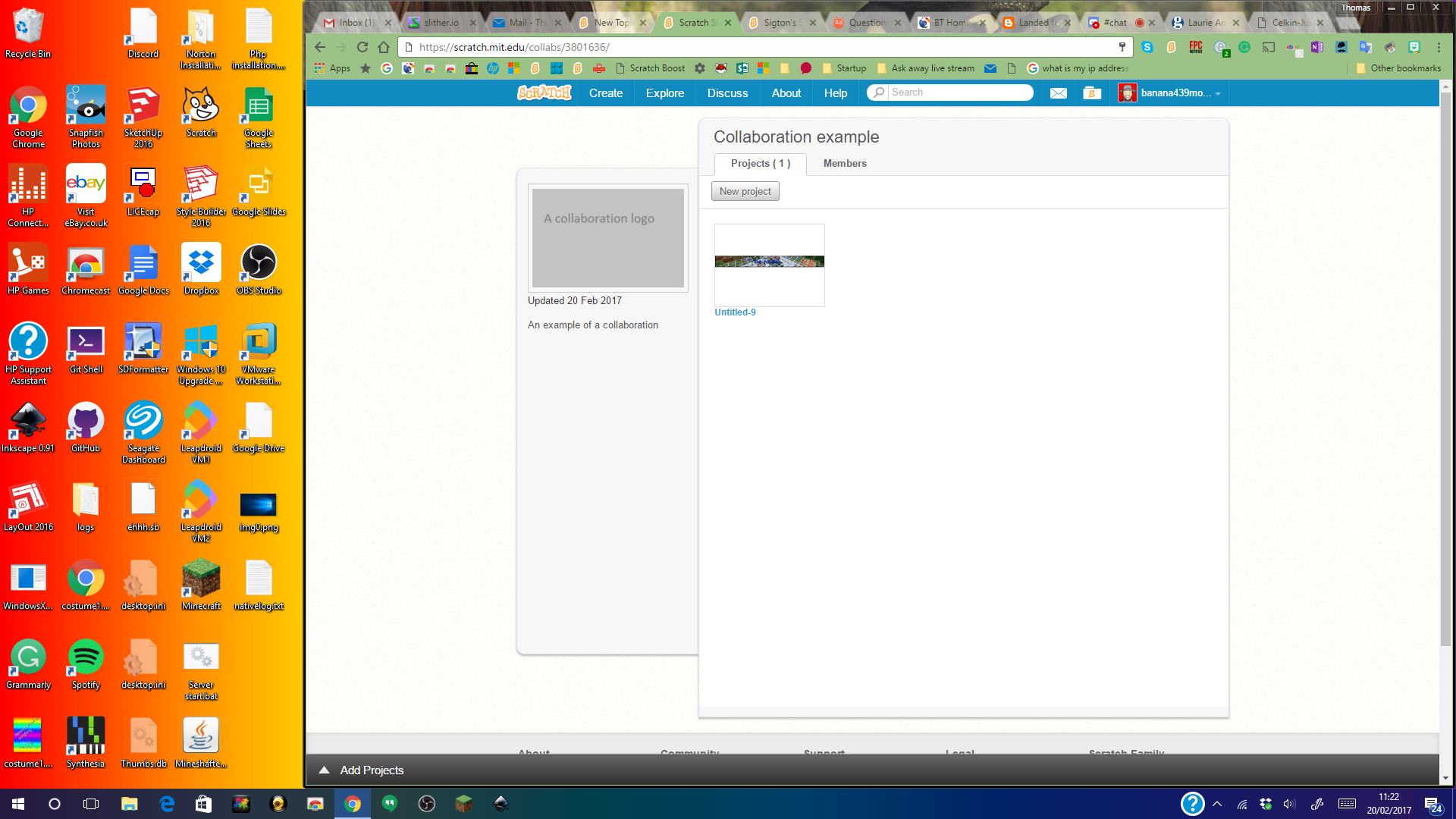Image resolution: width=1456 pixels, height=819 pixels.
Task: Click the New project button
Action: point(745,191)
